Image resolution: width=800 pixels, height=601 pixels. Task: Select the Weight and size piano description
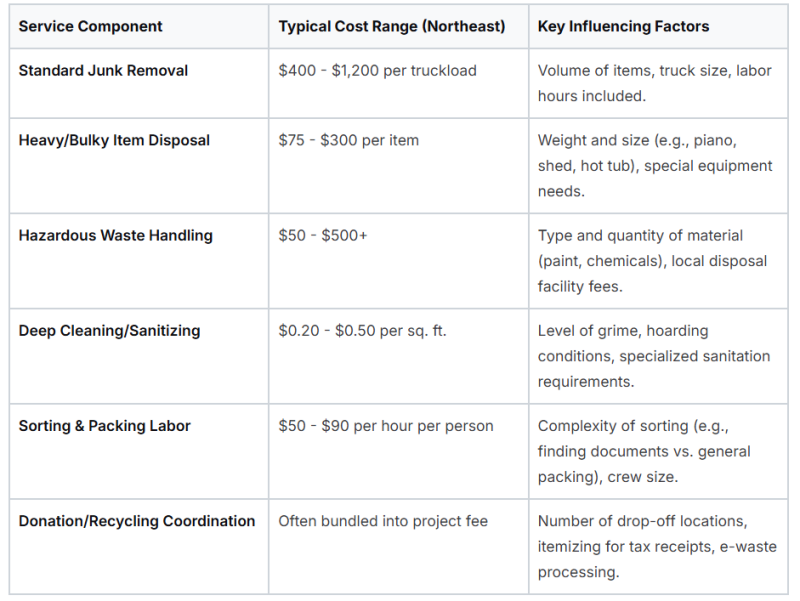pos(655,166)
